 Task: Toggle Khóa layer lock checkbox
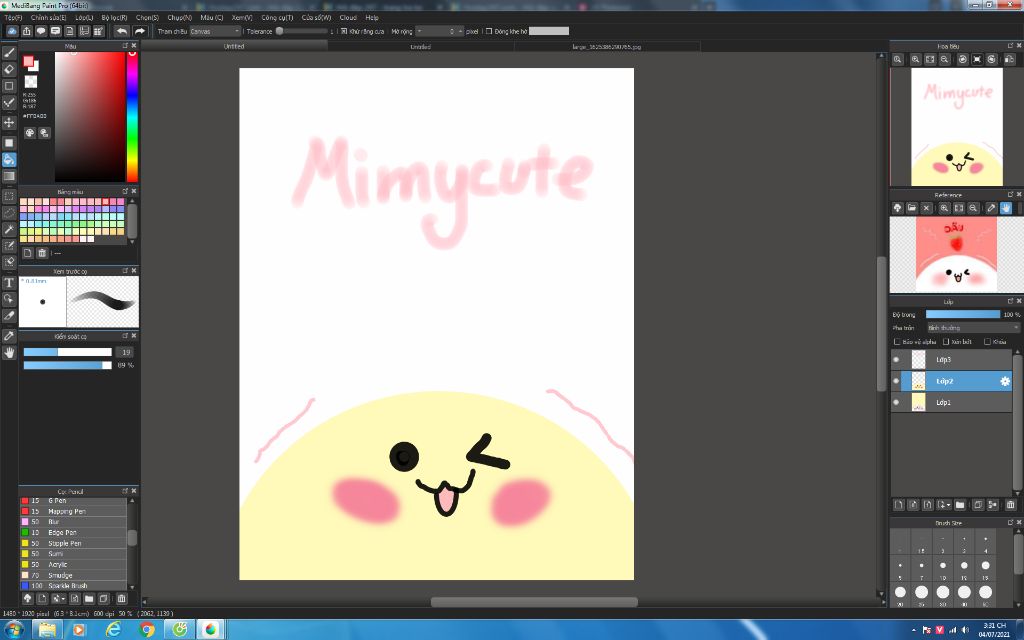[987, 342]
